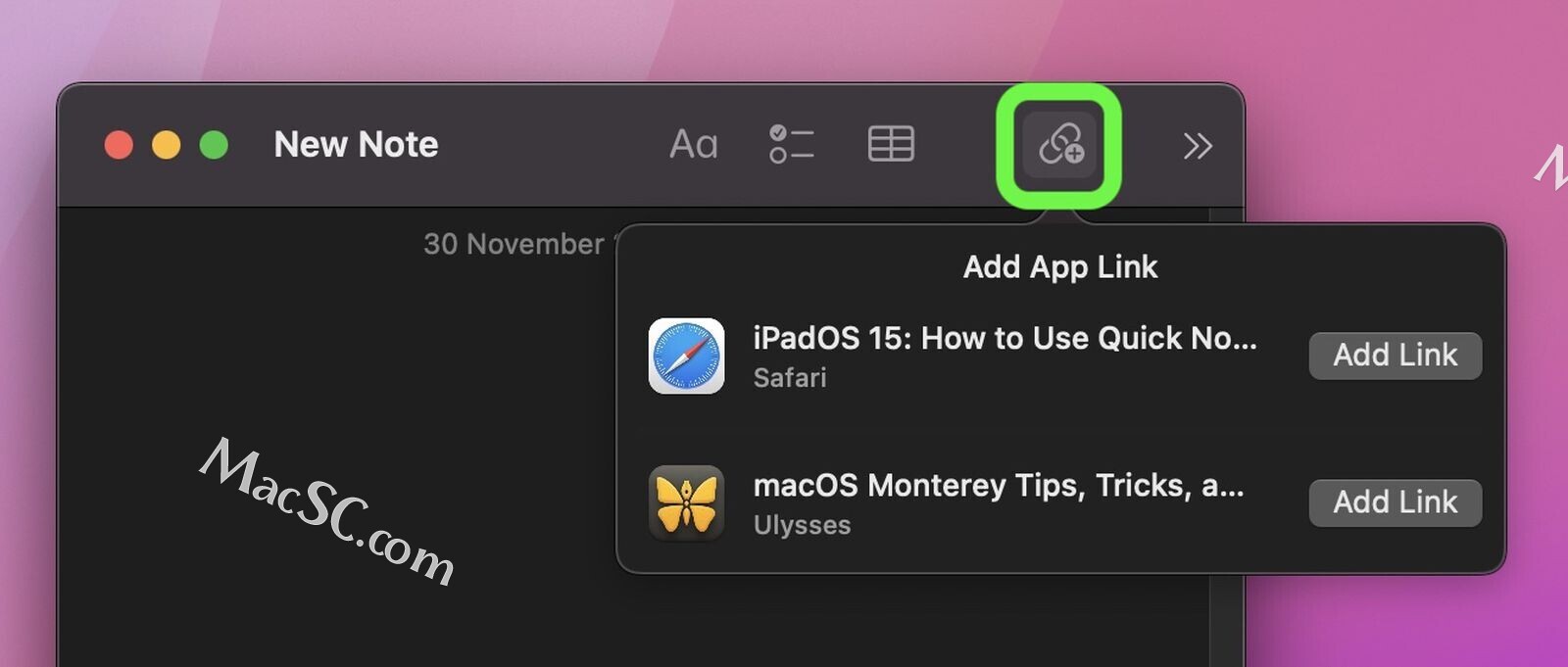Close the New Note window with the red button

[x=119, y=145]
